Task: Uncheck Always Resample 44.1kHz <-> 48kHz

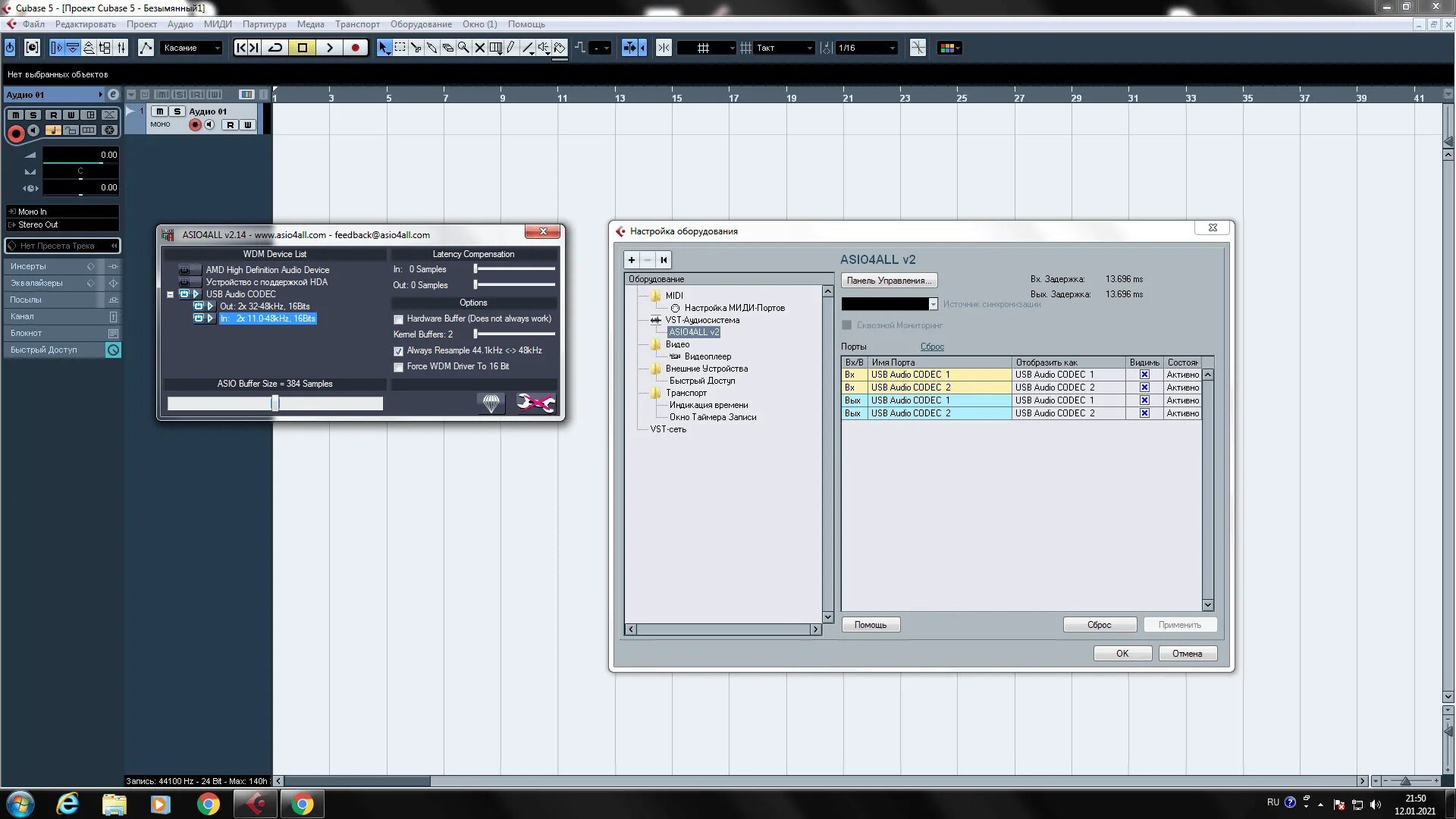Action: click(398, 351)
